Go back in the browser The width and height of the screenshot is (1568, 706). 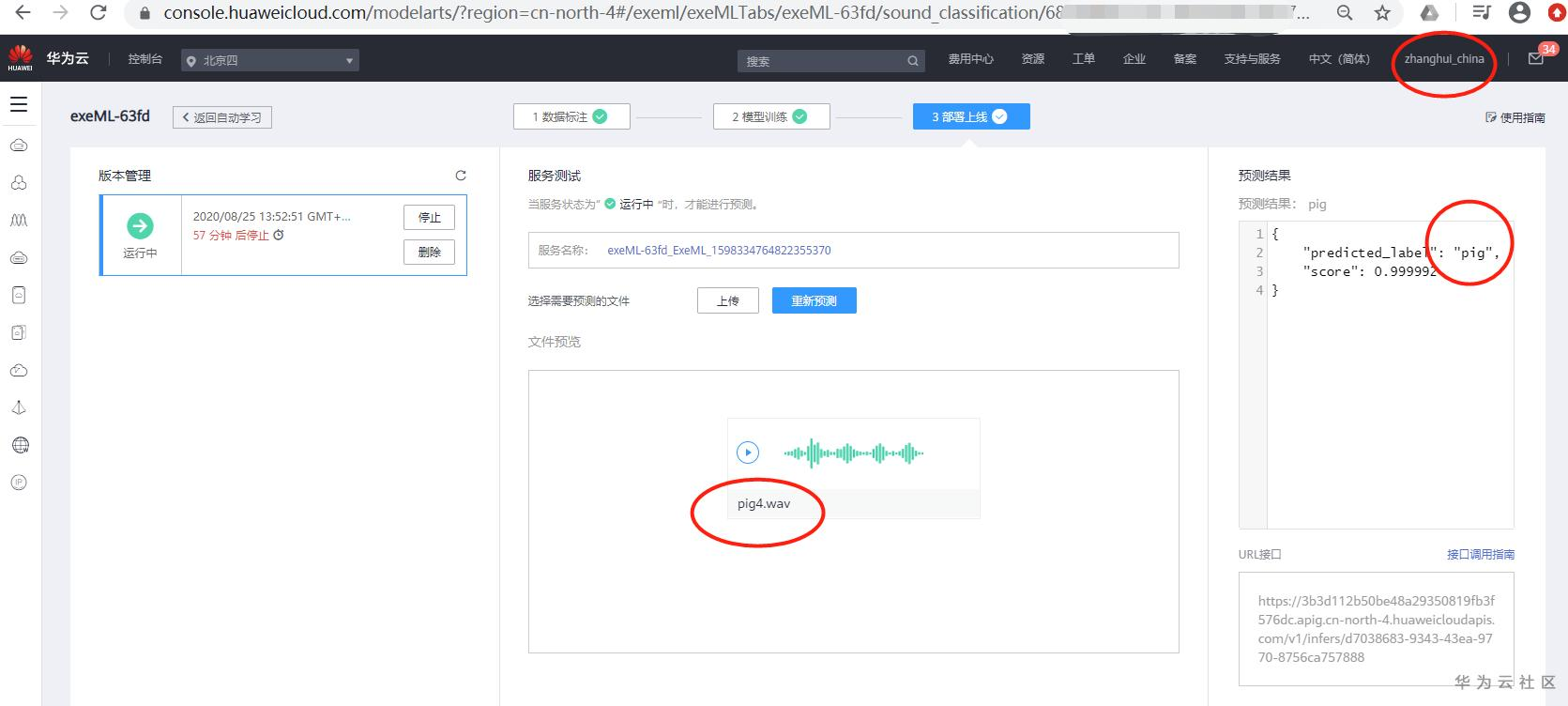[x=23, y=12]
